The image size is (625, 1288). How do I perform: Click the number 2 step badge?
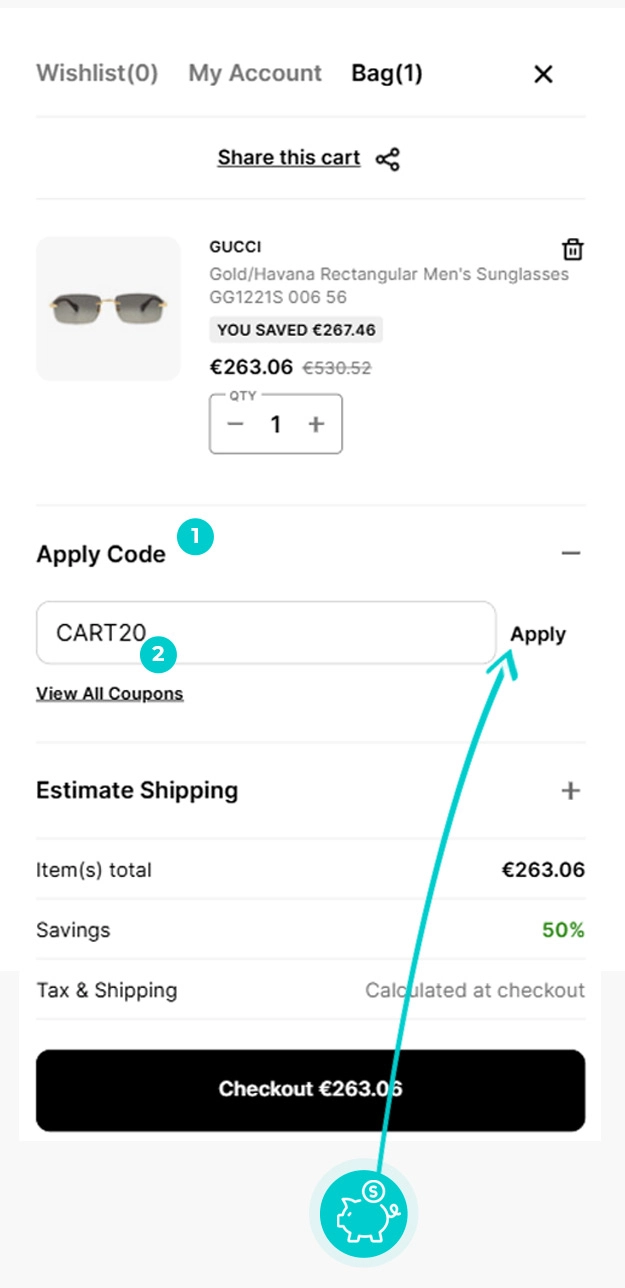click(x=159, y=655)
